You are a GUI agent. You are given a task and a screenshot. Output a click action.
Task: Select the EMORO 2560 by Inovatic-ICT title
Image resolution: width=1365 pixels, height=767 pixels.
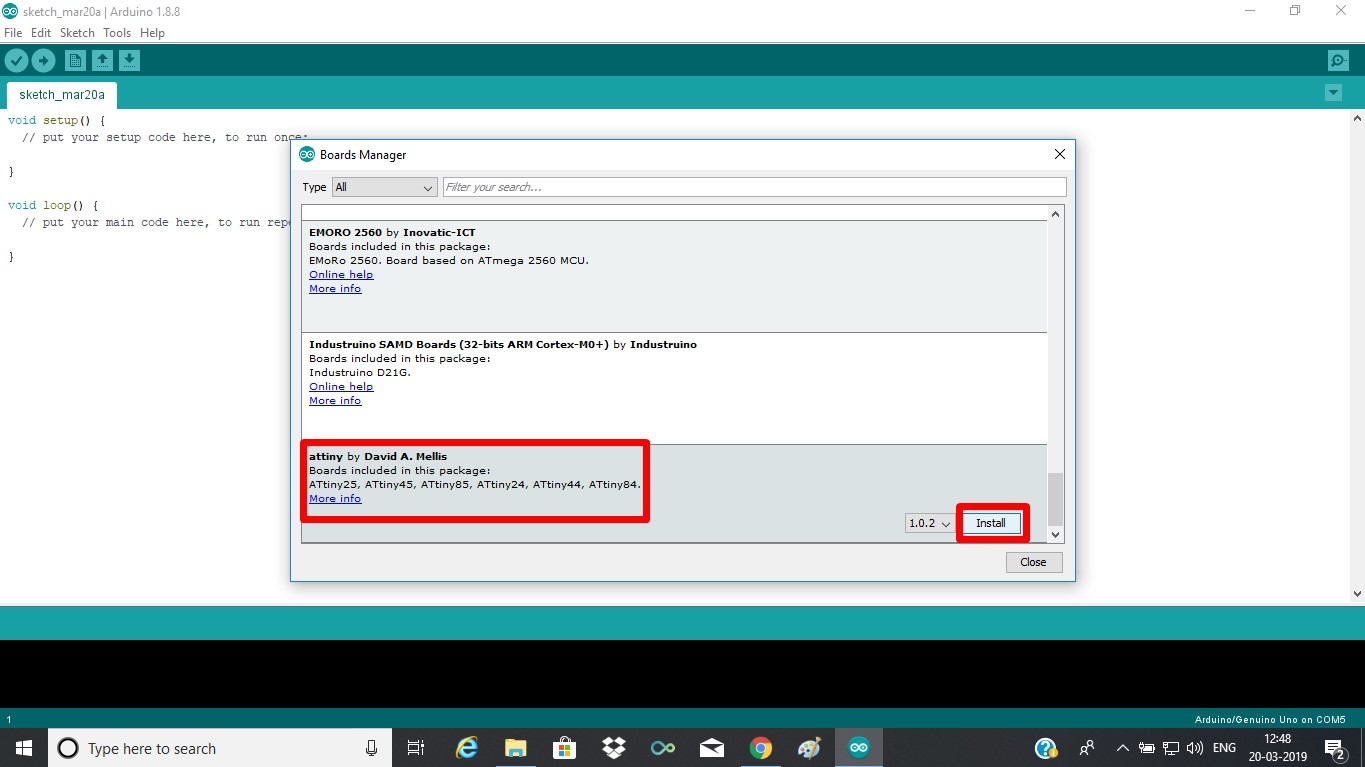pyautogui.click(x=392, y=233)
